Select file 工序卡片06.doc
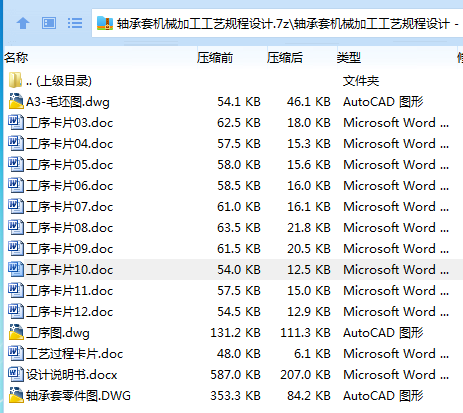The height and width of the screenshot is (413, 463). (70, 186)
